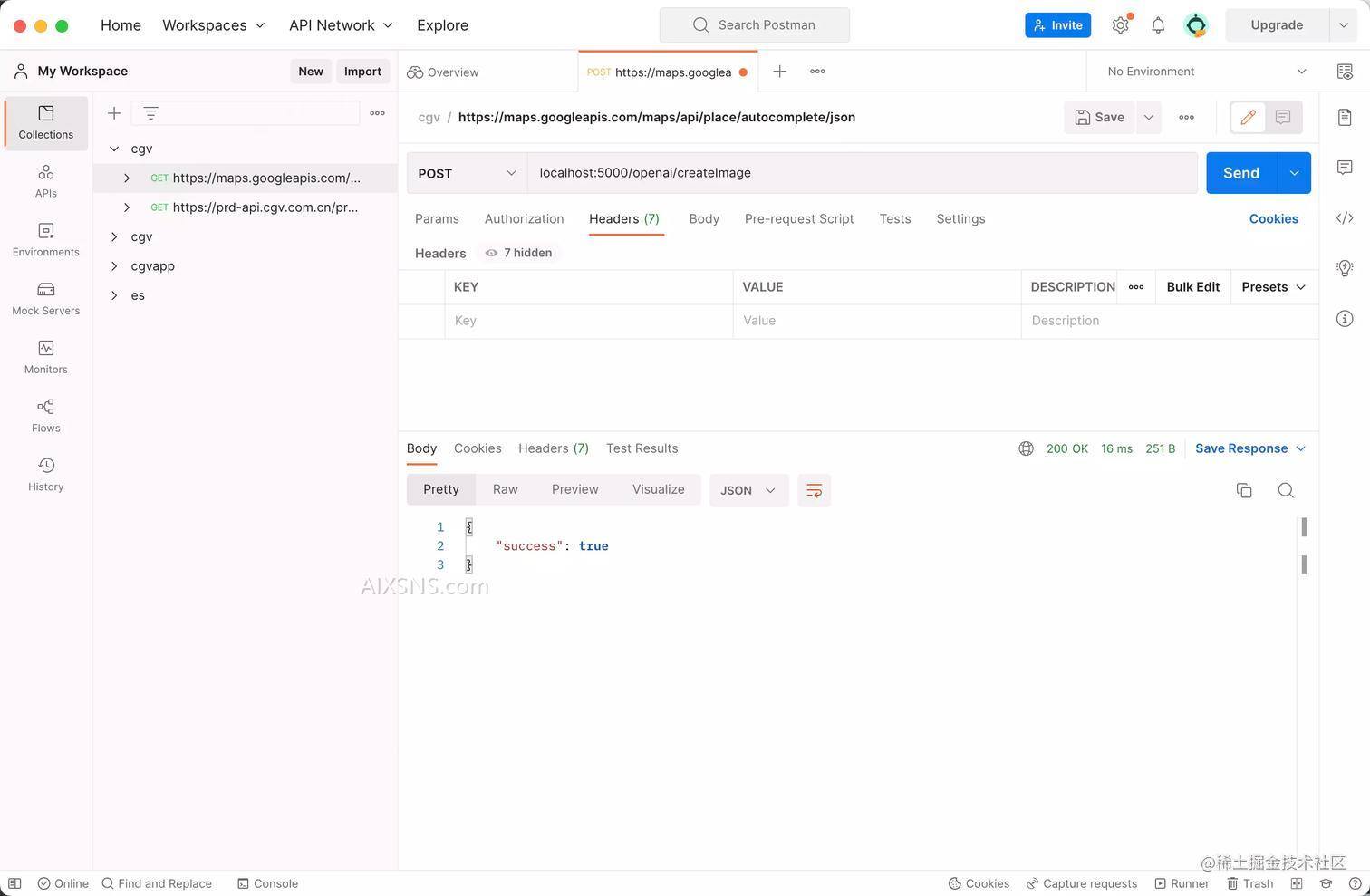Image resolution: width=1370 pixels, height=896 pixels.
Task: Copy the response body
Action: 1244,490
